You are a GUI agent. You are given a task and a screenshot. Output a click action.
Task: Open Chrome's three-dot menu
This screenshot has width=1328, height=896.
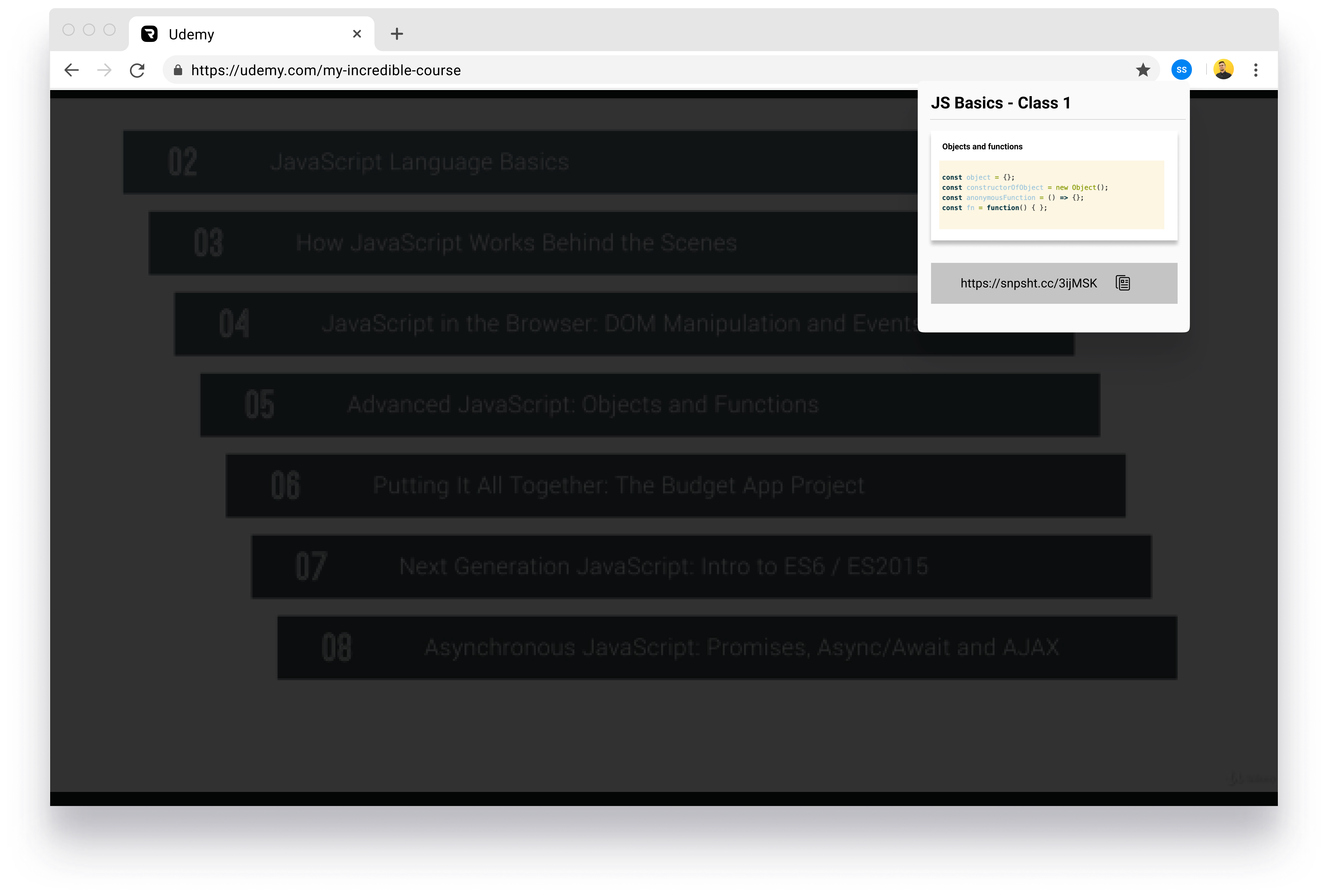[1255, 70]
